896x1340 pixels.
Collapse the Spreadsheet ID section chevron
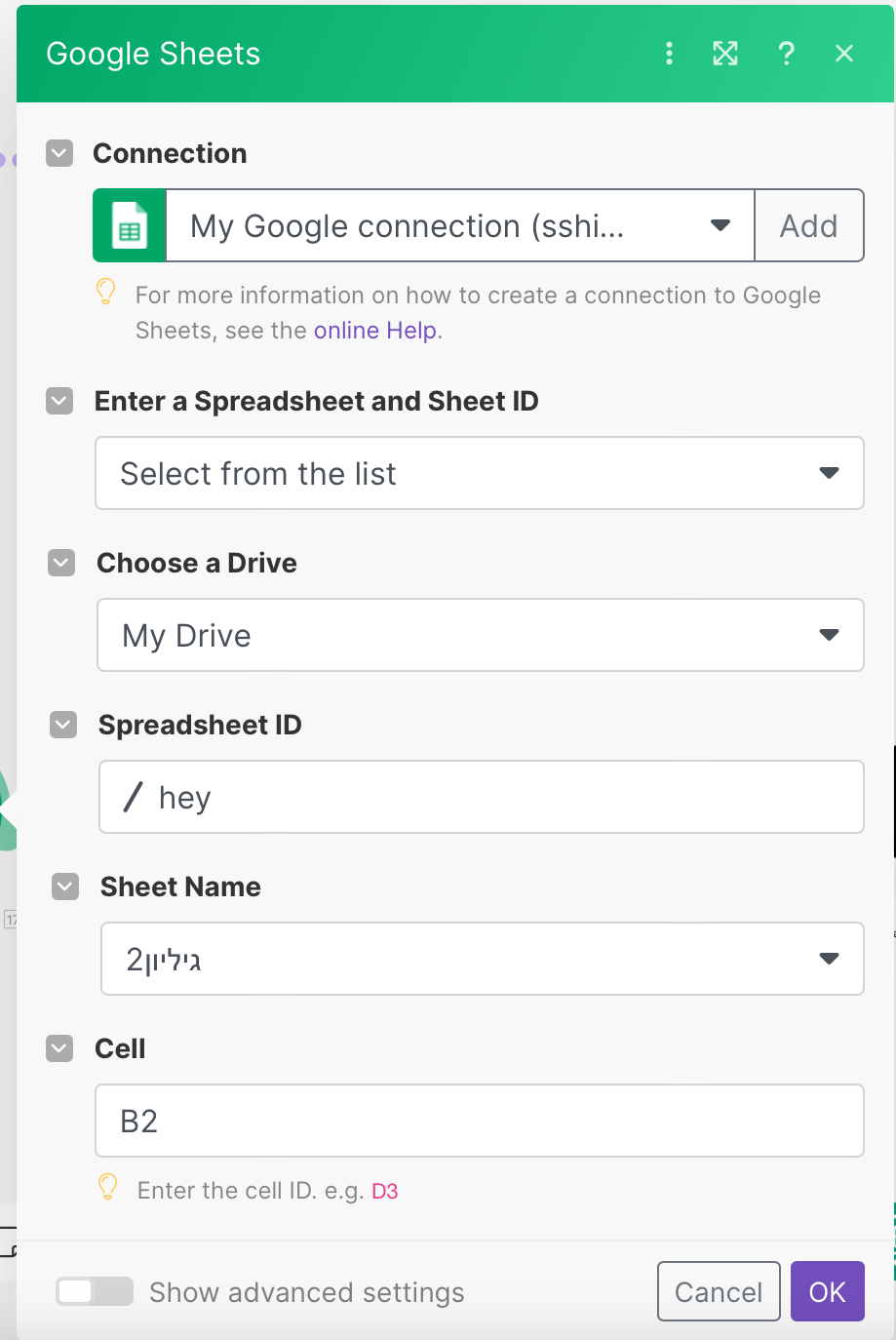click(63, 725)
